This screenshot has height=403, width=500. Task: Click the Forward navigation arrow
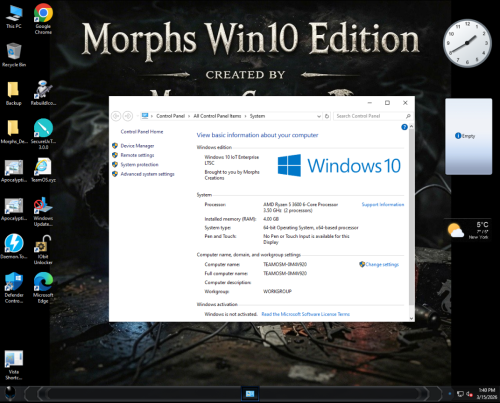tap(128, 116)
